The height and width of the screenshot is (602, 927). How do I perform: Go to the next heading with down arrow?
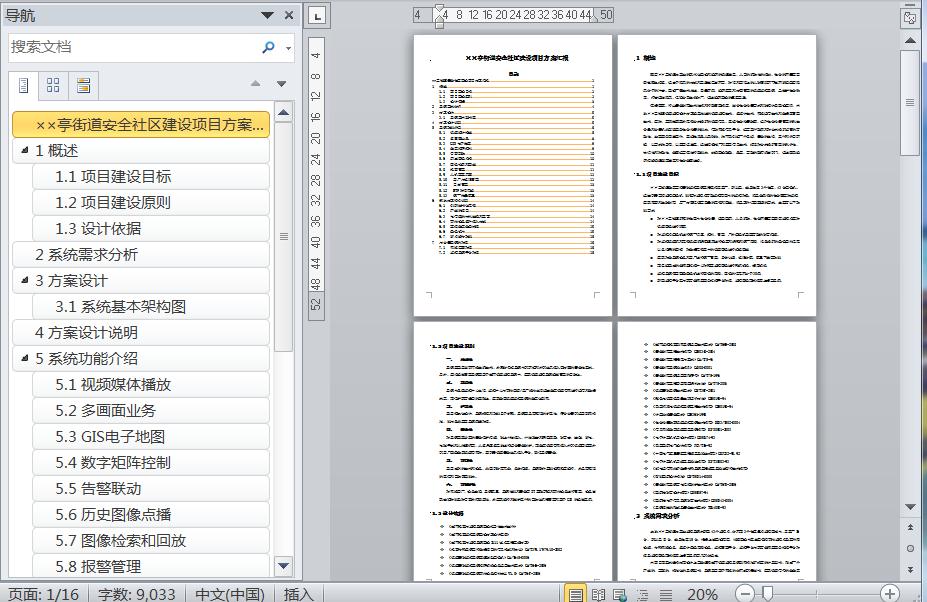pyautogui.click(x=281, y=83)
